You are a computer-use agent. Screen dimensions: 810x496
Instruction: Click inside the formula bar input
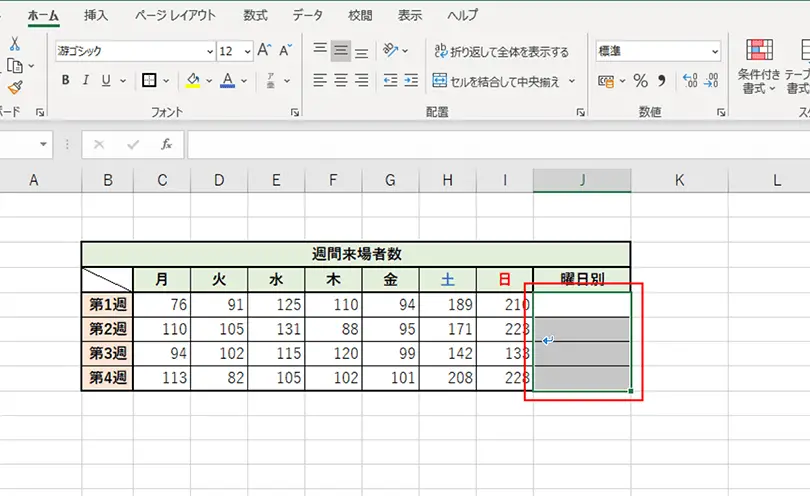pyautogui.click(x=499, y=145)
